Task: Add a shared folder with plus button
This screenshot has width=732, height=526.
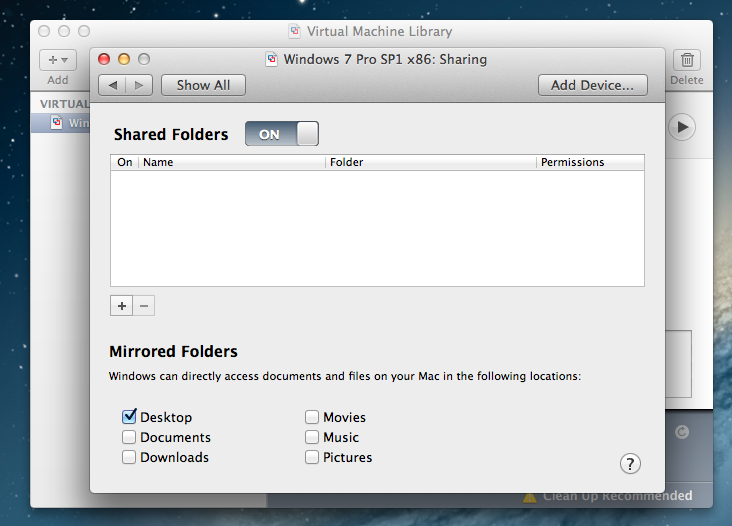Action: click(x=122, y=306)
